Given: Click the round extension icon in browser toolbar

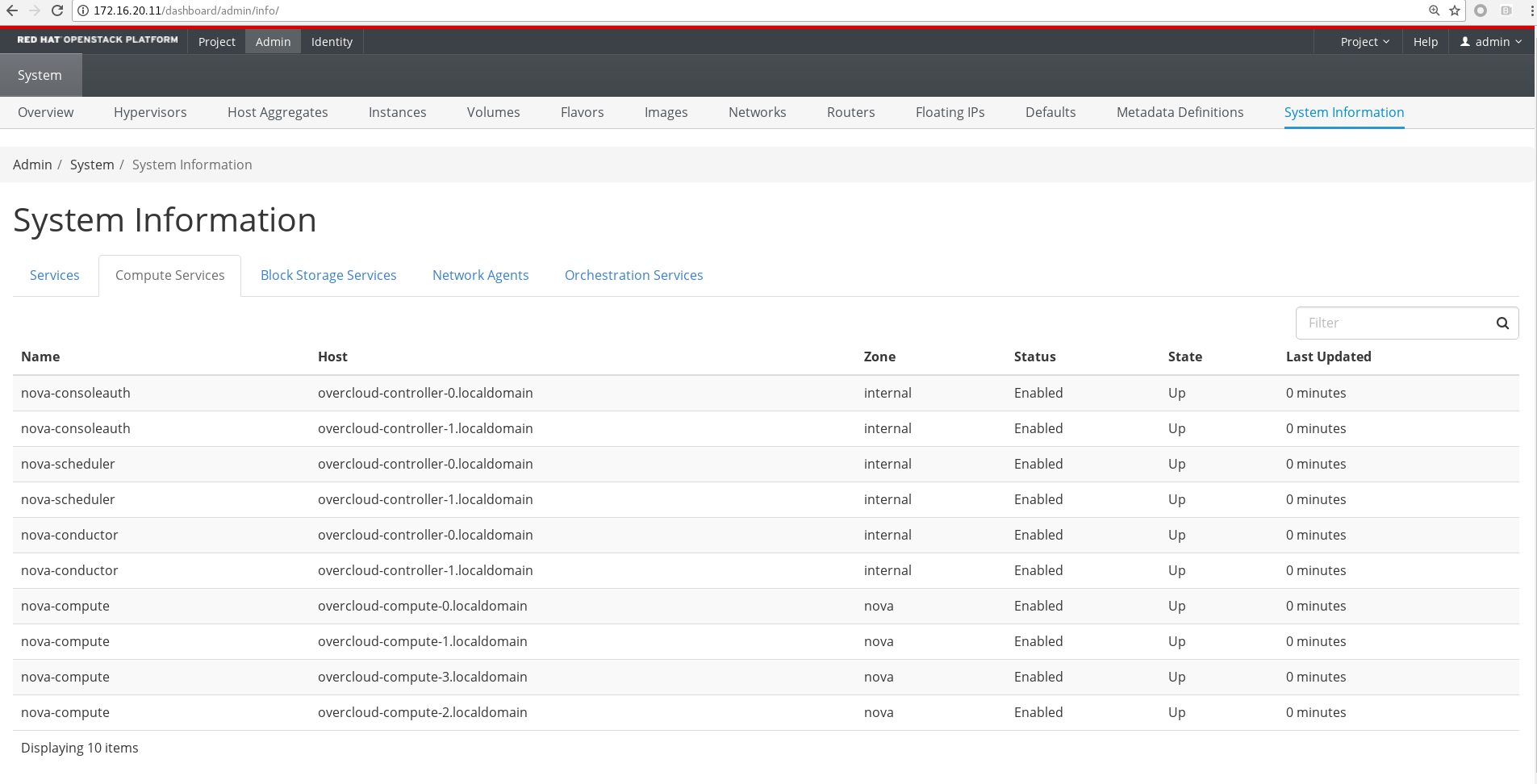Looking at the screenshot, I should pyautogui.click(x=1481, y=10).
